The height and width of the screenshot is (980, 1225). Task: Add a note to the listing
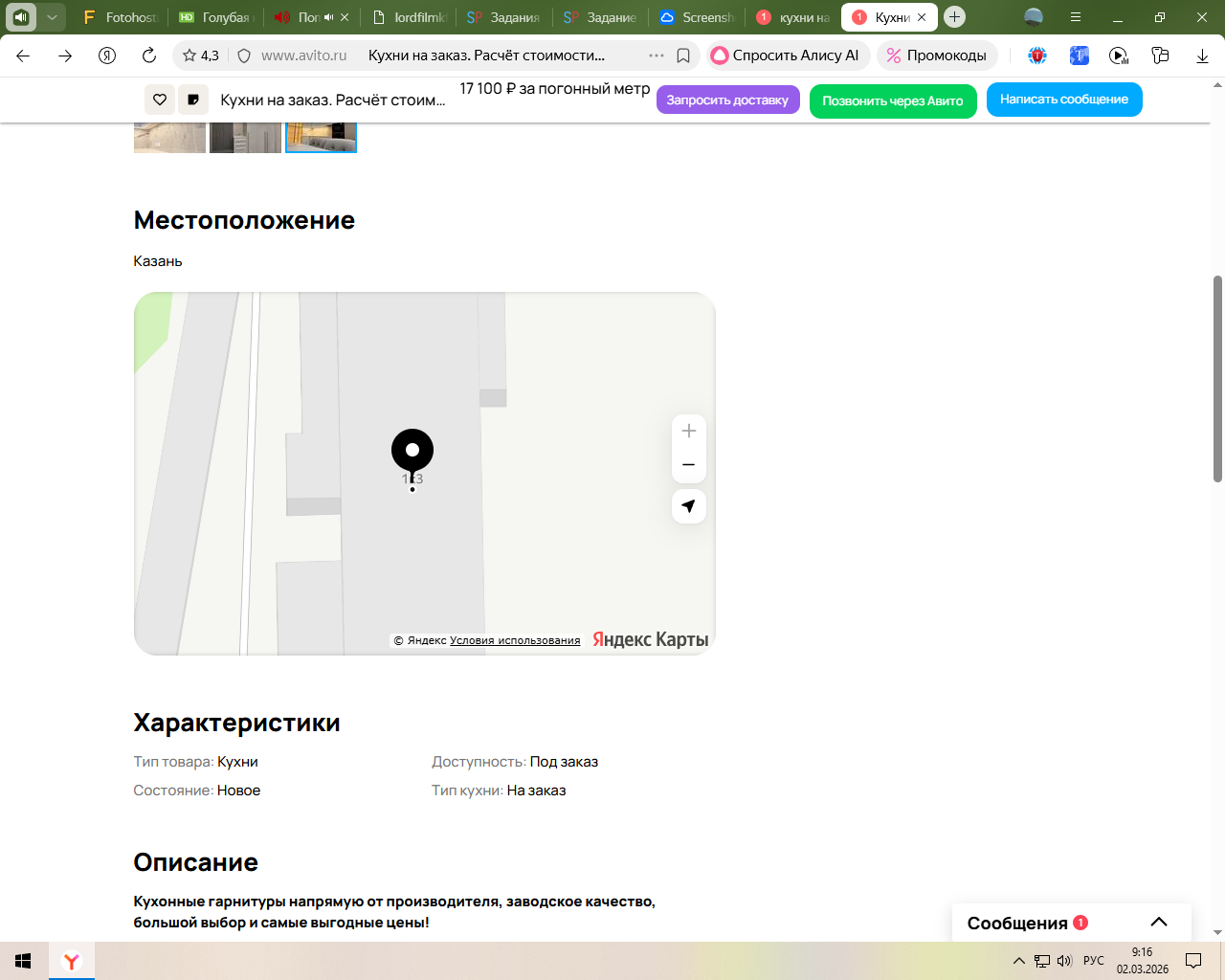tap(193, 100)
